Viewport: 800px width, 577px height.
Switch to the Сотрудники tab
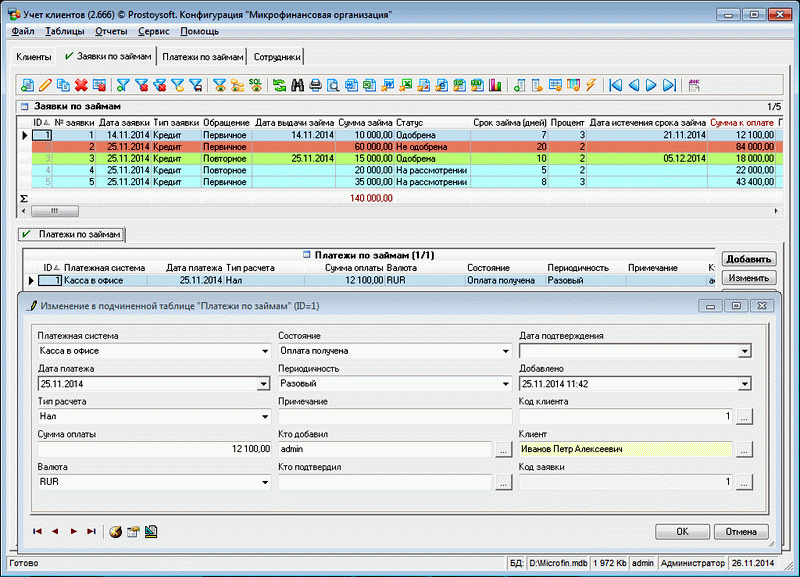tap(276, 57)
